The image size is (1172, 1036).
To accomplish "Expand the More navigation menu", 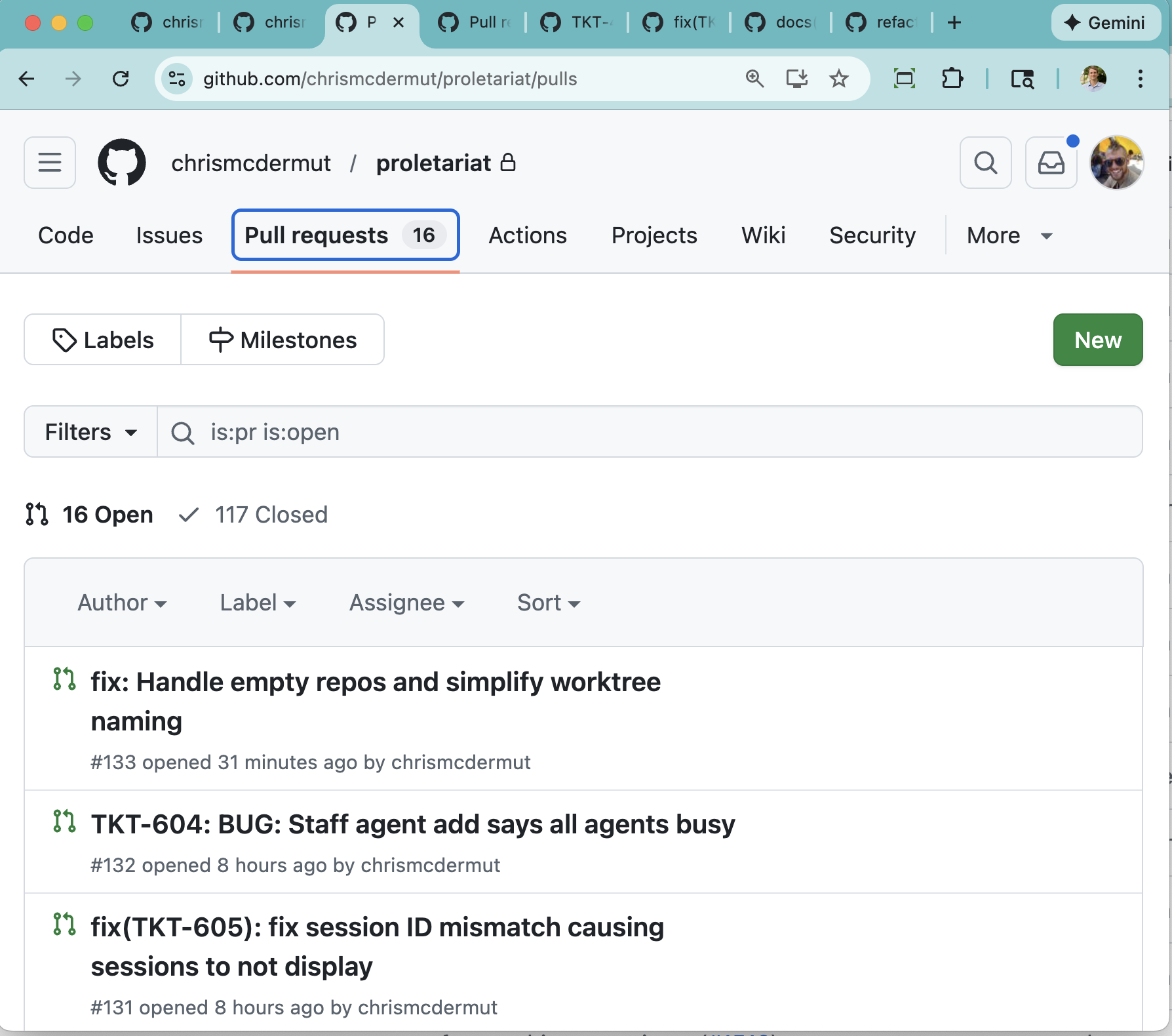I will (x=1008, y=235).
